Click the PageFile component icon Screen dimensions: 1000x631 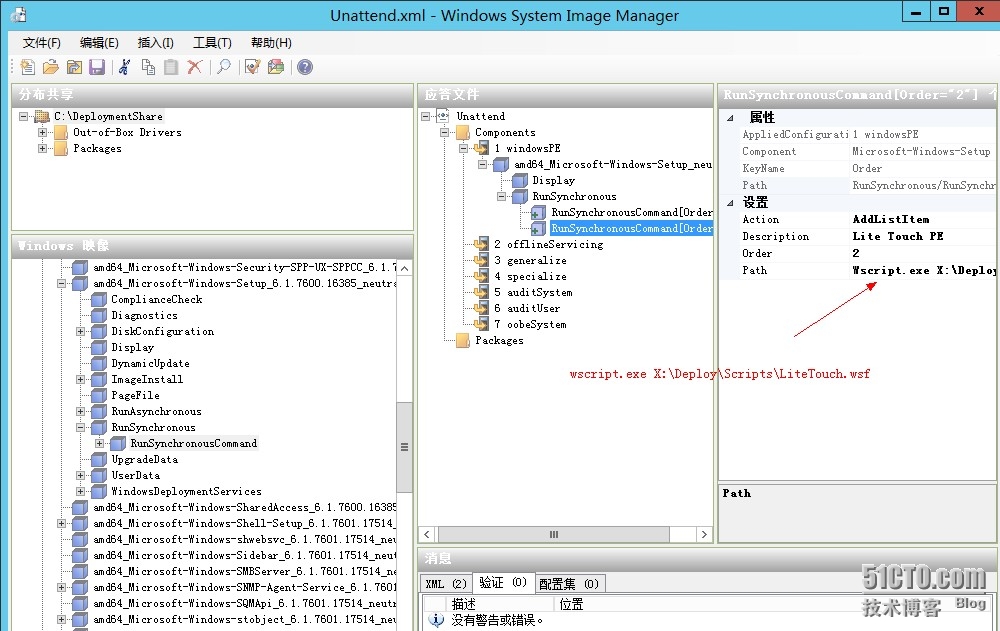click(x=99, y=395)
